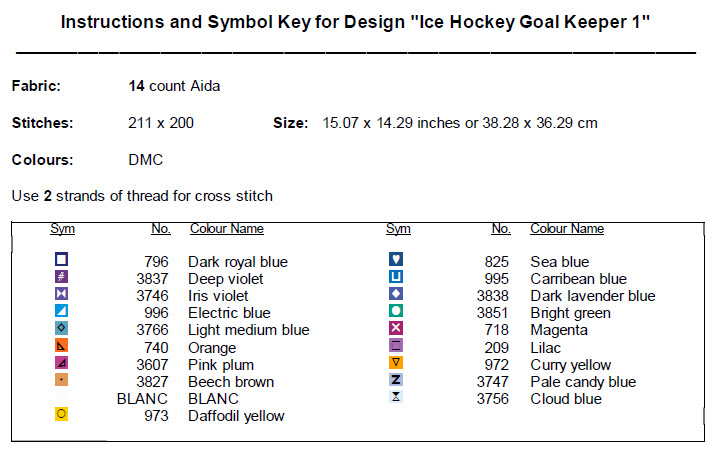Click the Orange triangle symbol icon

62,345
